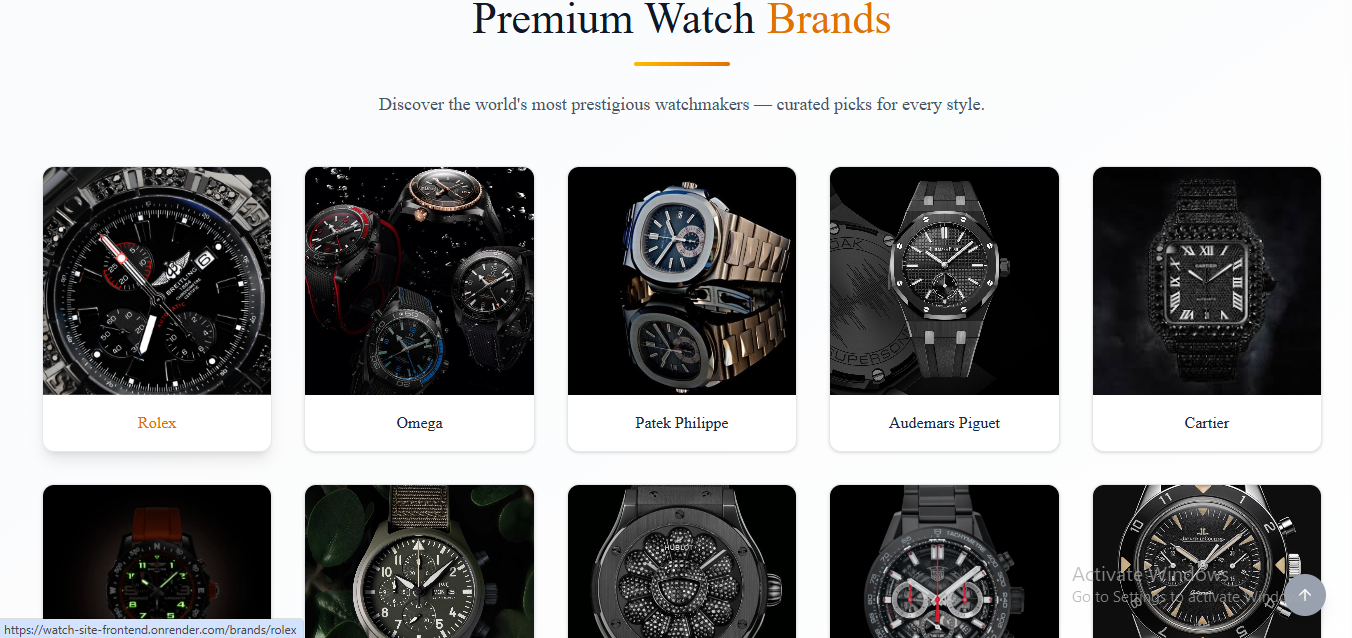
Task: Click the Hublot diamond flower watch card
Action: tap(682, 562)
